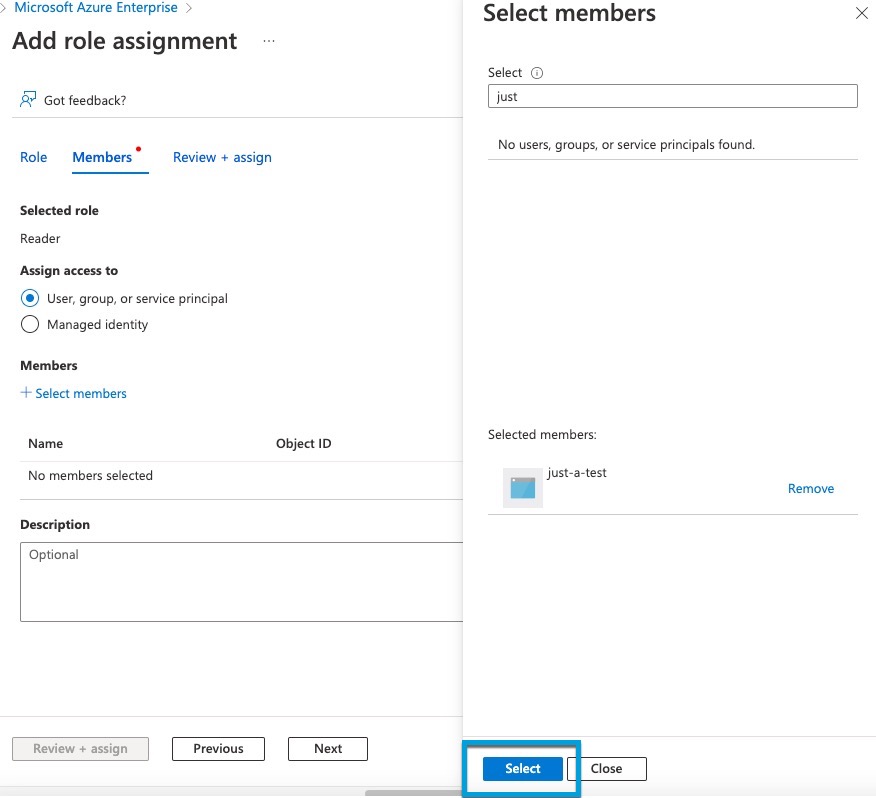The image size is (876, 798).
Task: Click the red dot on Members tab
Action: (137, 146)
